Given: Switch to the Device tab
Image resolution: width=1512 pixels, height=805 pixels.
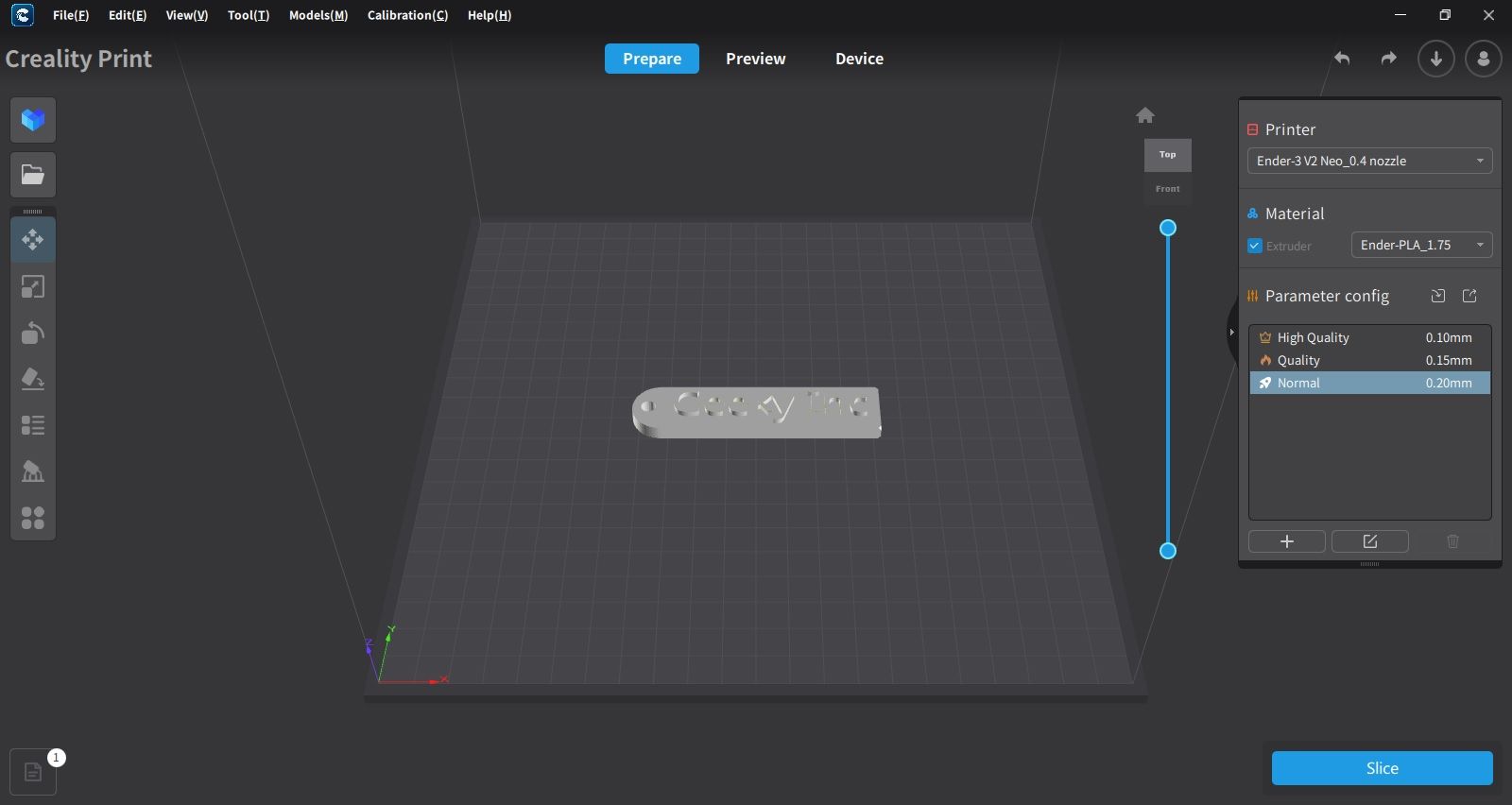Looking at the screenshot, I should (860, 59).
